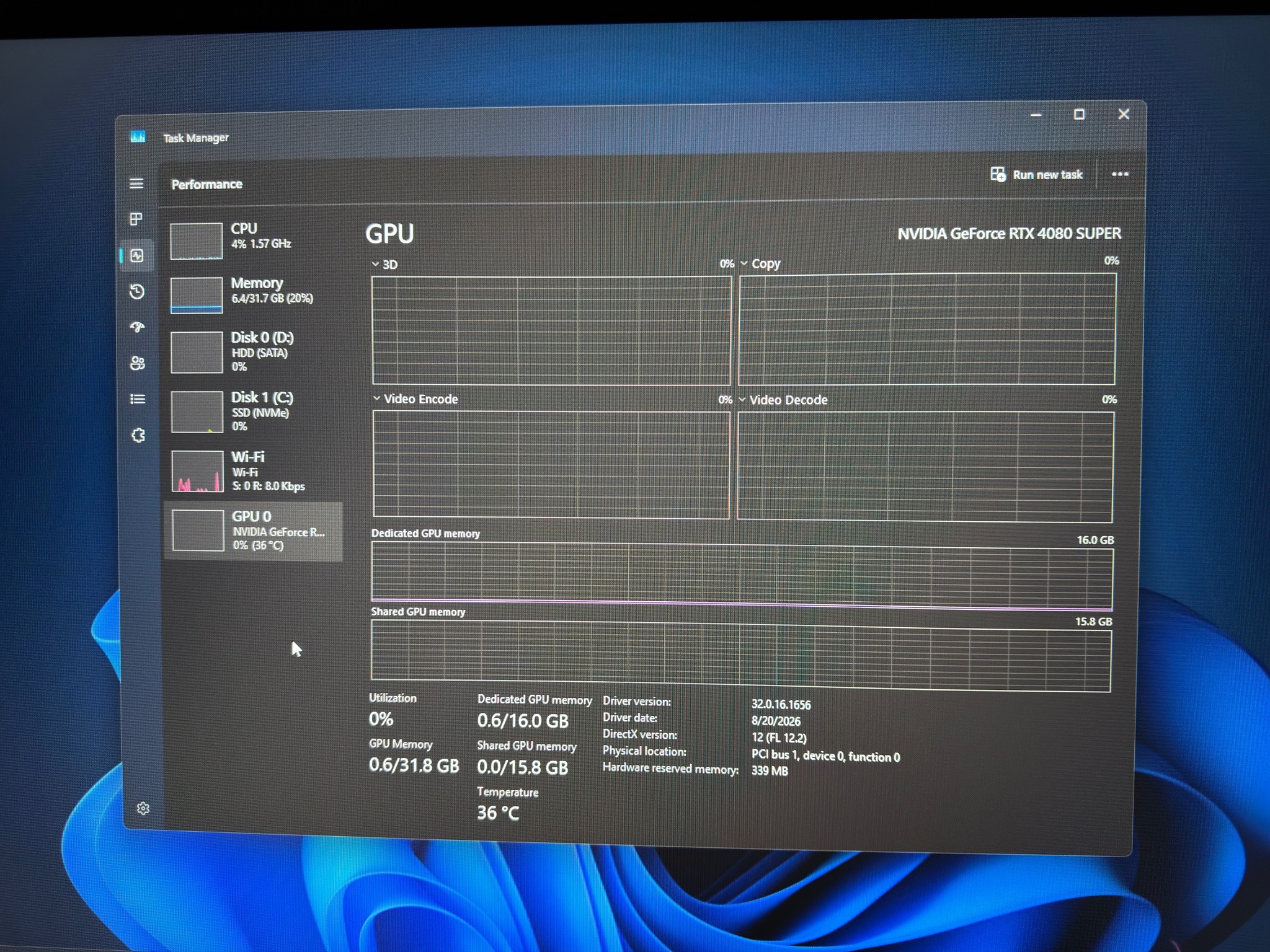Click the 3D utilization graph area

pos(551,330)
